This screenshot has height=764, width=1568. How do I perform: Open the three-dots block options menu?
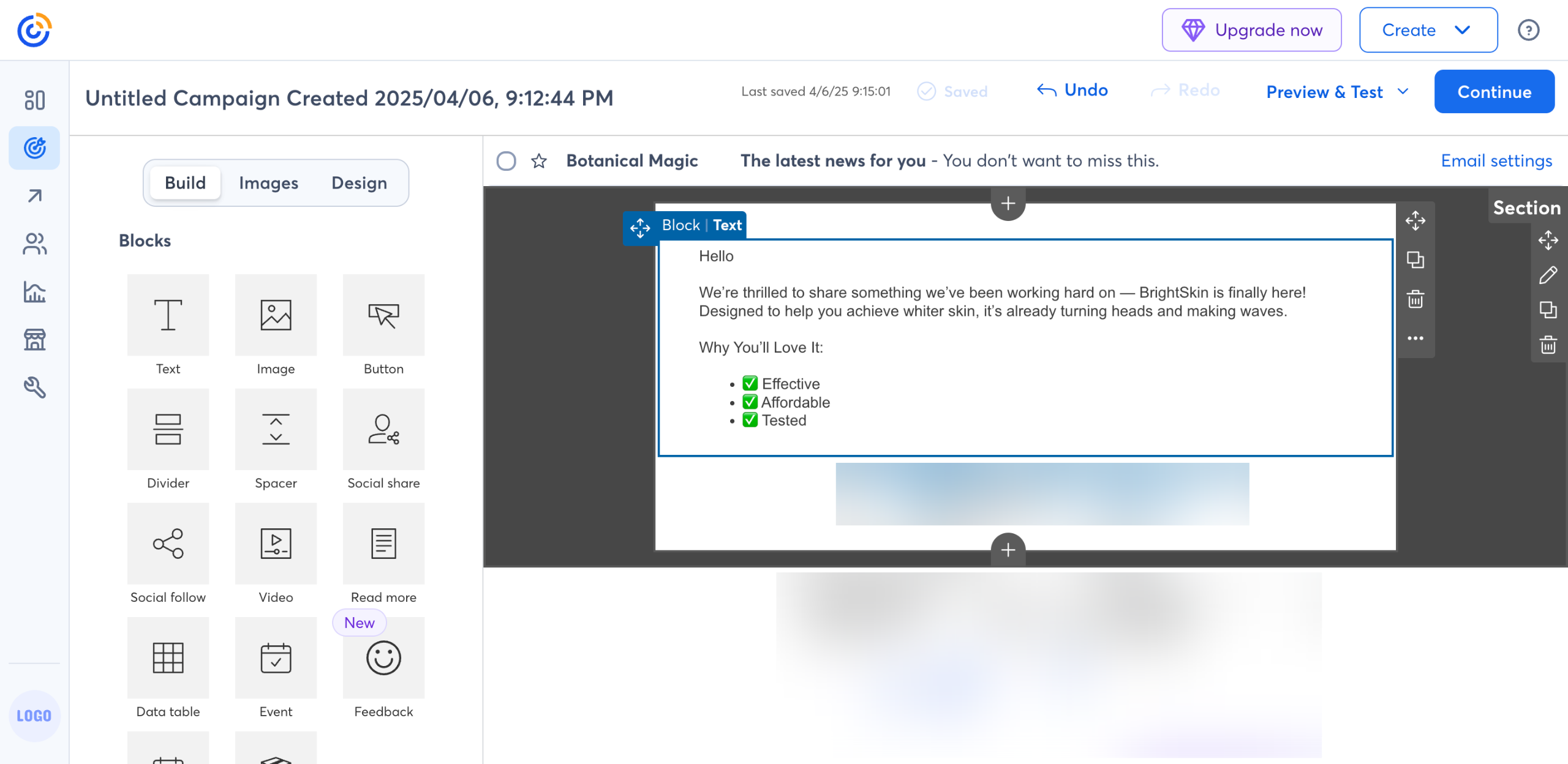1415,338
